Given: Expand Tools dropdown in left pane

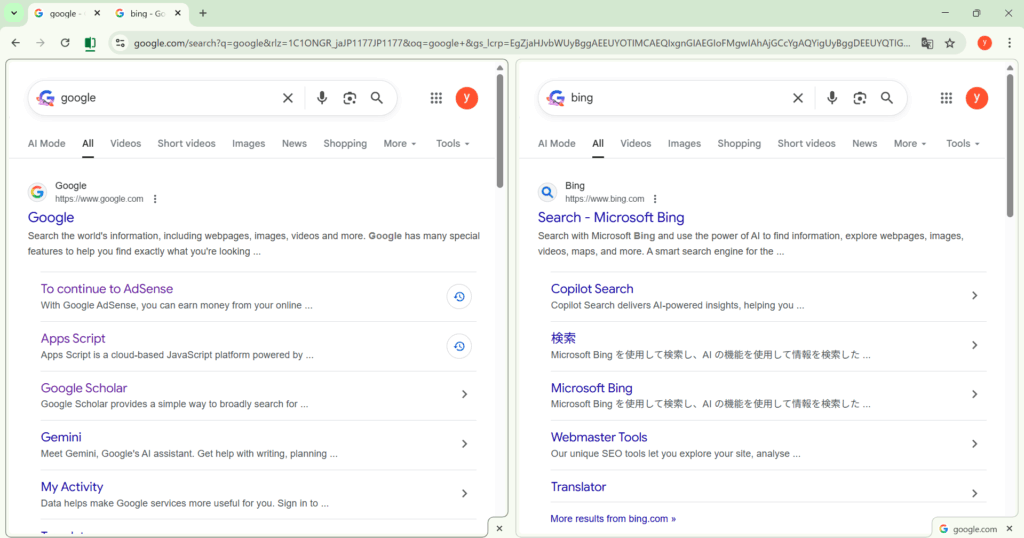Looking at the screenshot, I should (453, 144).
